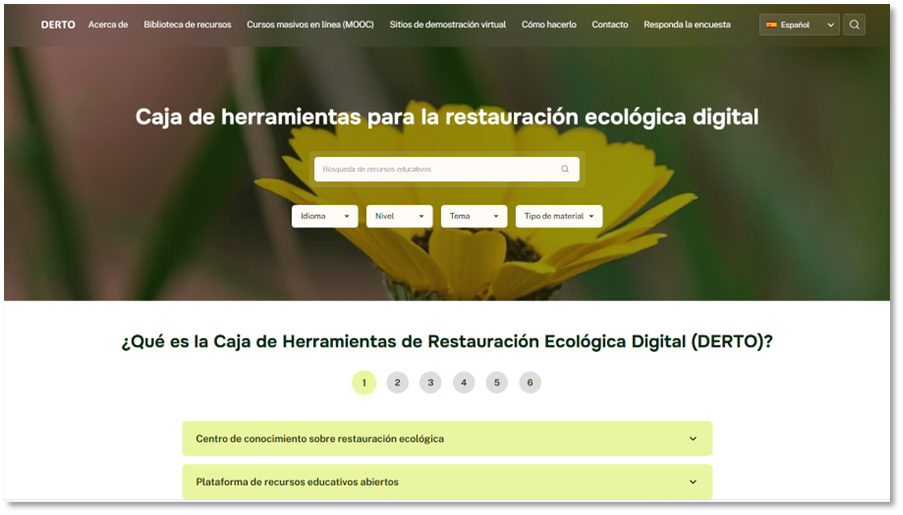Click the Spanish flag icon in the language selector
The height and width of the screenshot is (515, 903).
tap(772, 25)
